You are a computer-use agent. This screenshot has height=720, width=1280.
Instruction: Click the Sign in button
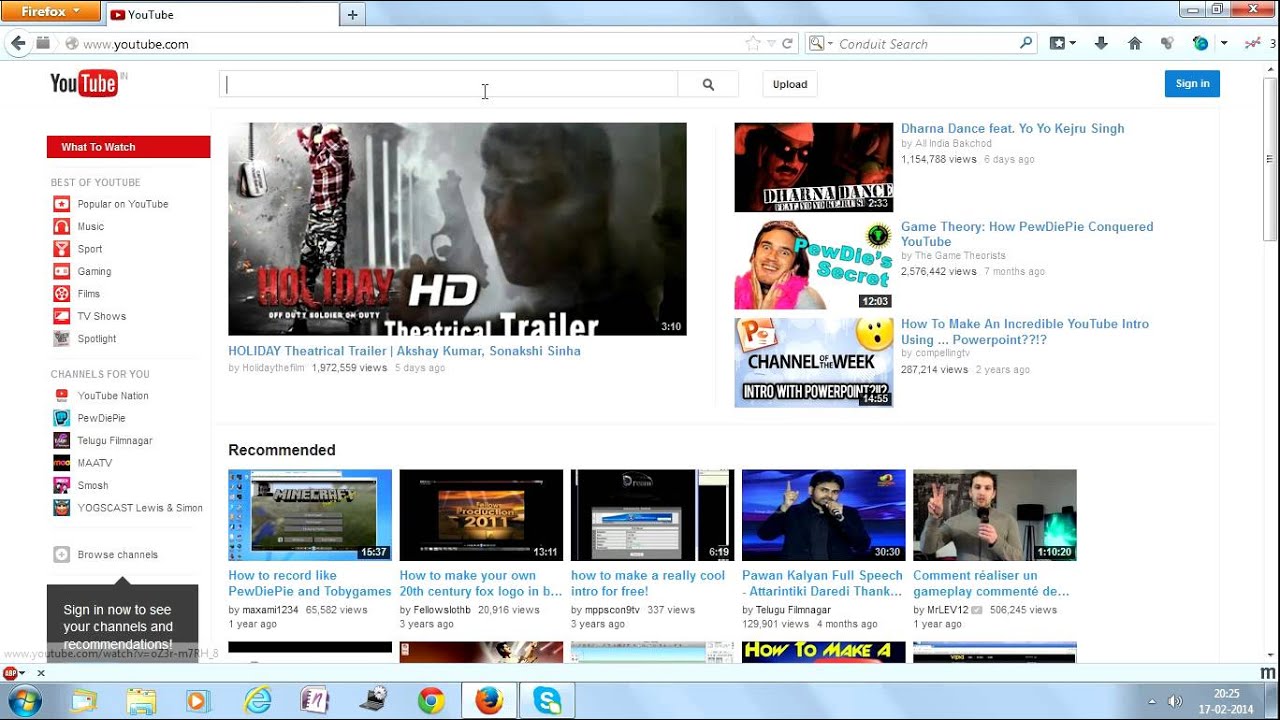coord(1192,84)
